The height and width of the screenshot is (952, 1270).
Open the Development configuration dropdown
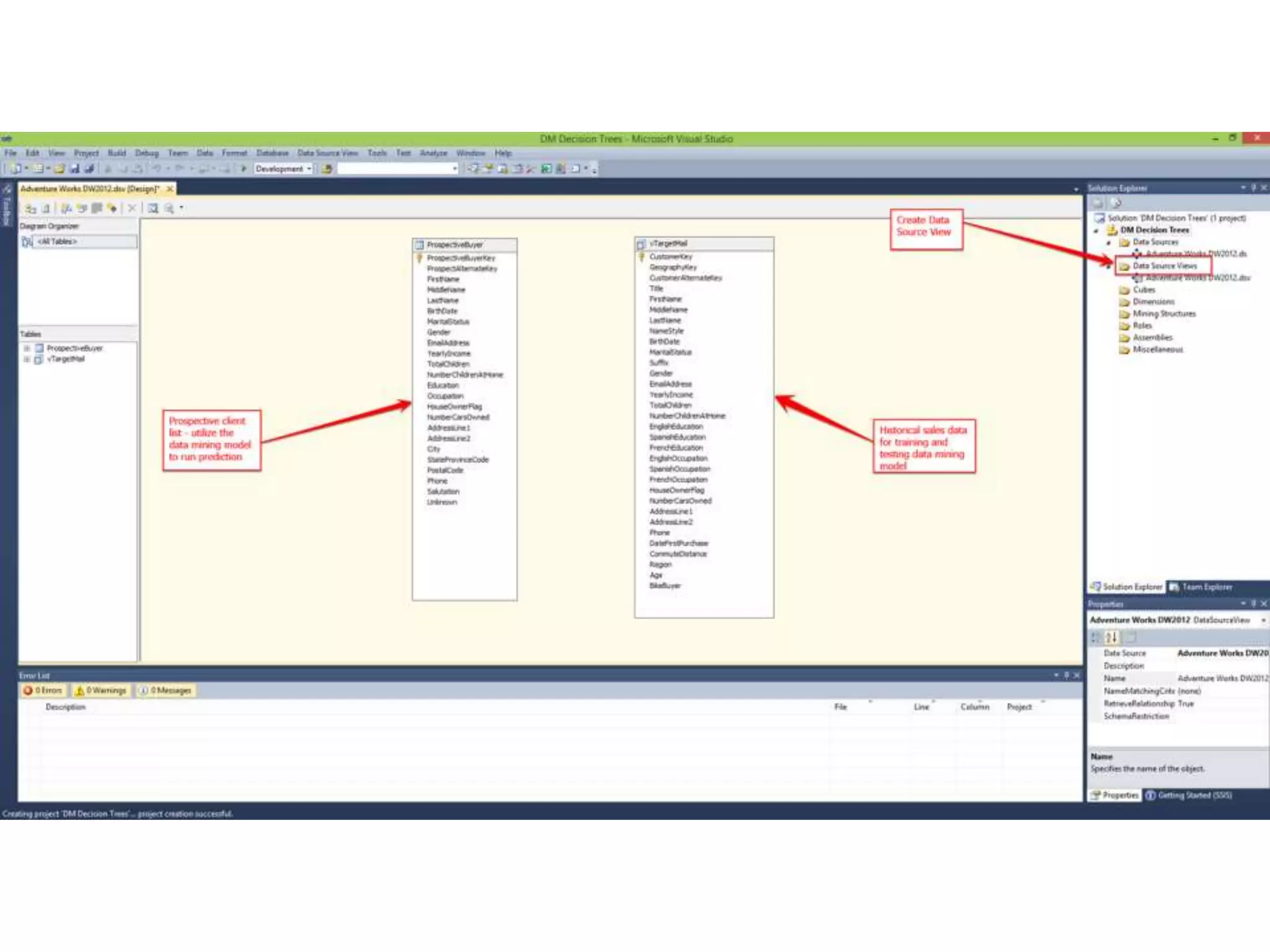pos(309,169)
